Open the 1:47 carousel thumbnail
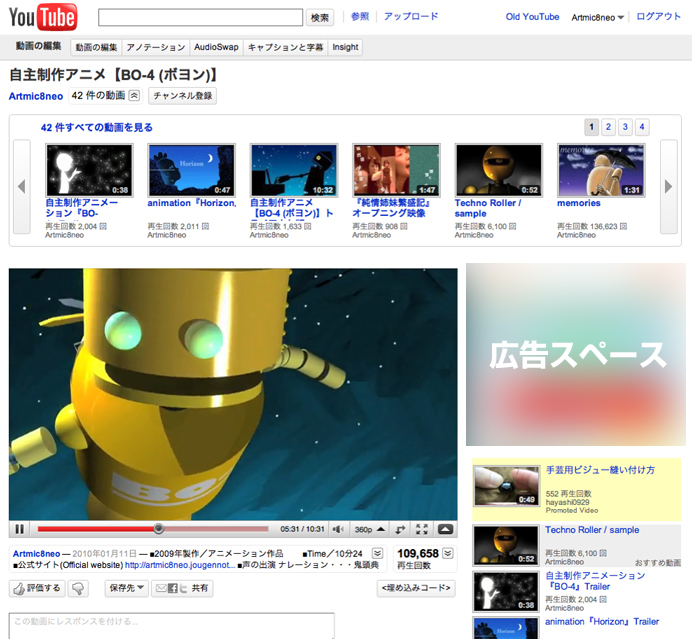The width and height of the screenshot is (692, 639). 396,170
